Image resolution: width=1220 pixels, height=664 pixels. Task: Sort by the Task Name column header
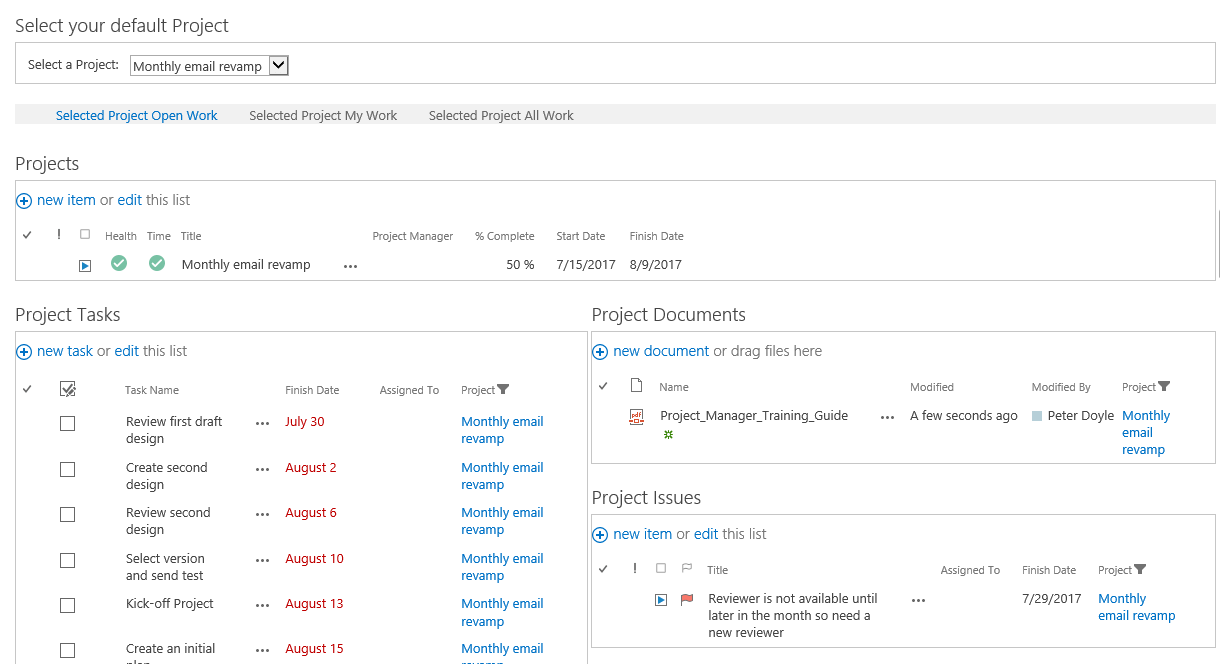click(152, 390)
